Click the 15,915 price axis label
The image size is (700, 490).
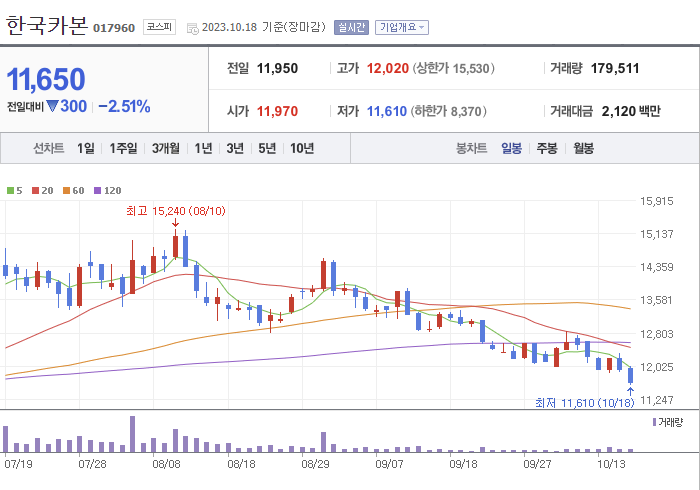pyautogui.click(x=657, y=201)
